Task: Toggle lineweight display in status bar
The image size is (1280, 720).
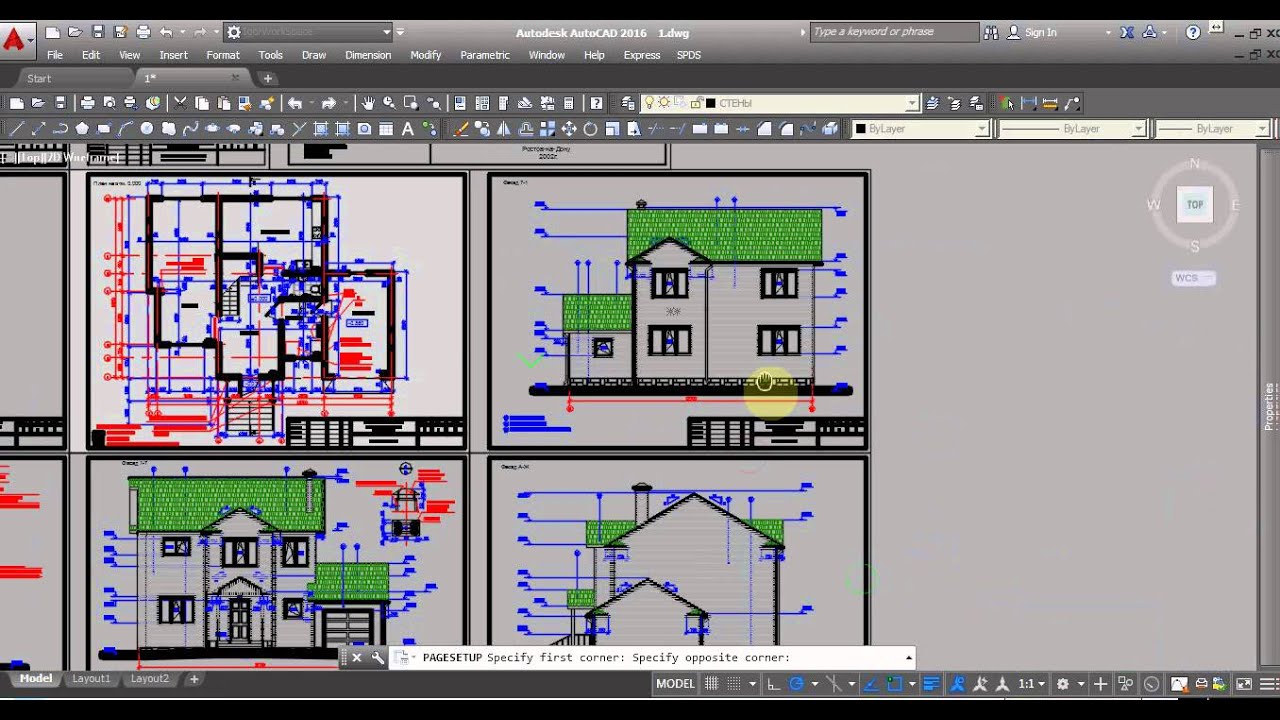Action: tap(931, 684)
